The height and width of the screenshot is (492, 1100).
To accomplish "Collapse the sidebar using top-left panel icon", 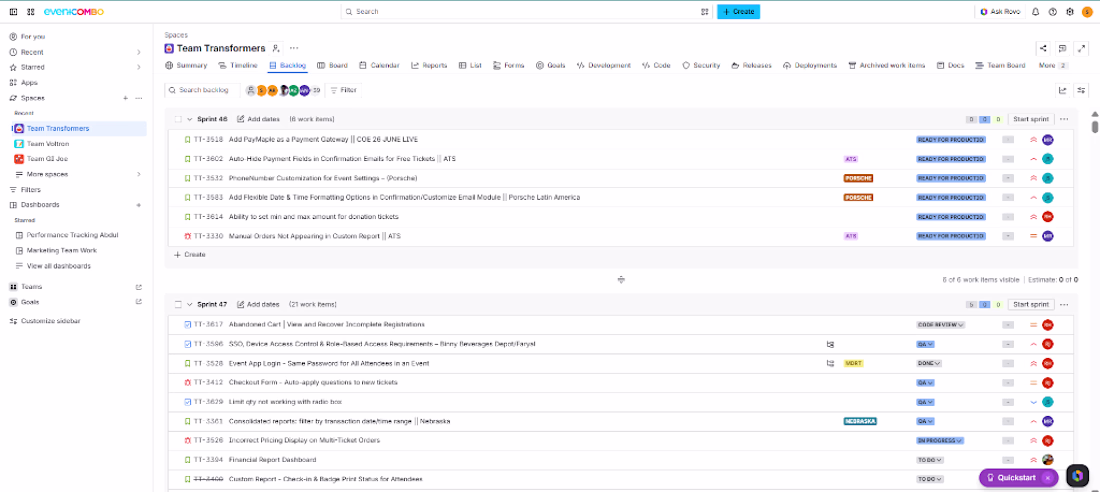I will [x=13, y=12].
